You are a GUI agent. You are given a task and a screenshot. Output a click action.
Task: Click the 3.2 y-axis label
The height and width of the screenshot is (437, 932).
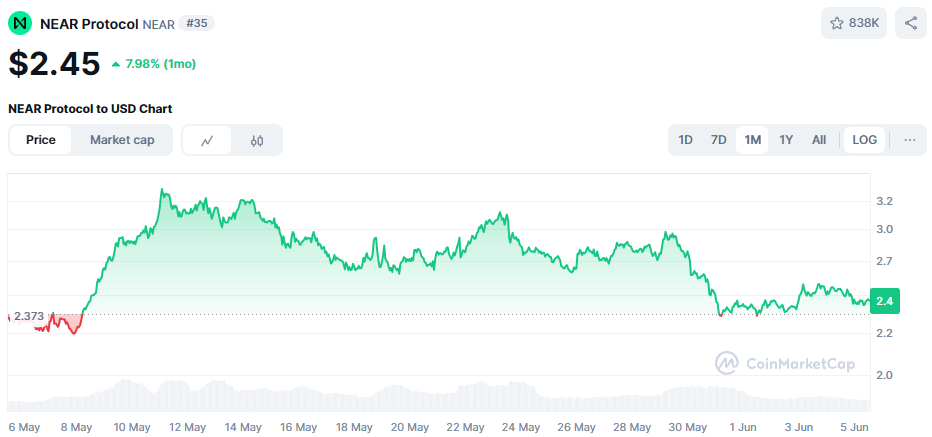coord(884,202)
